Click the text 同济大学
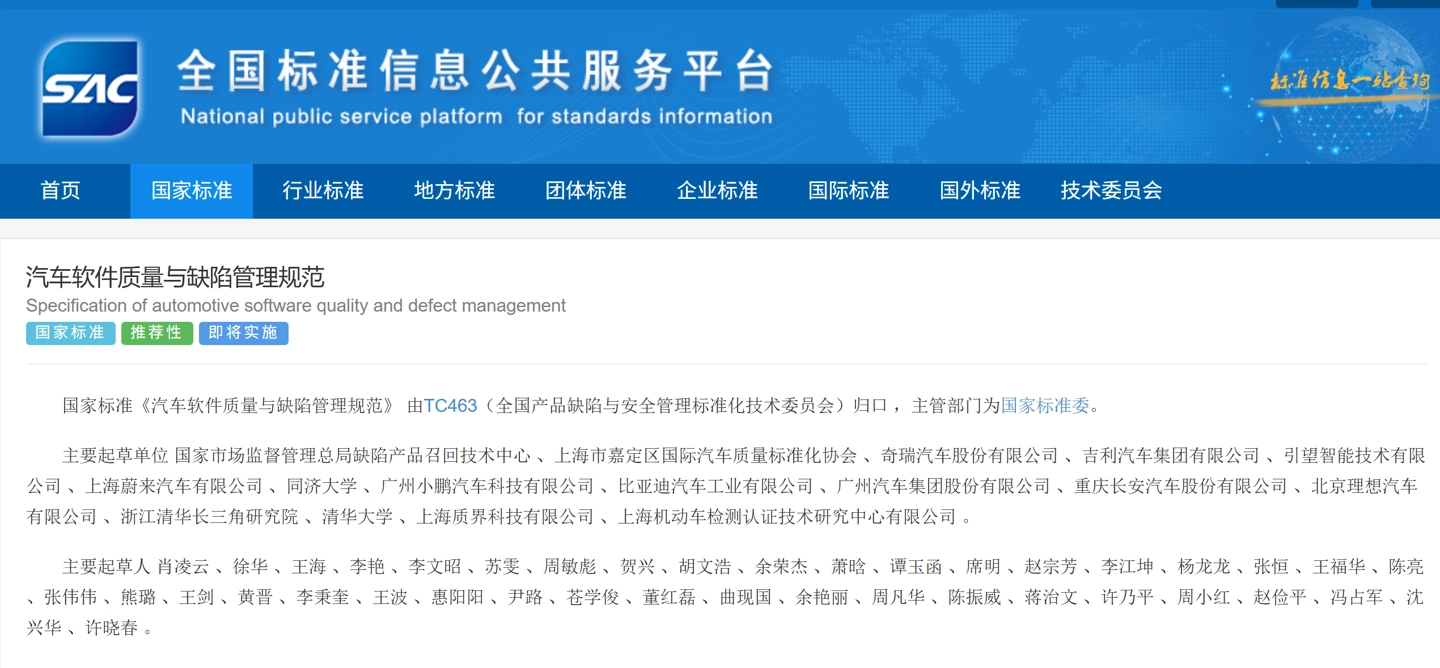The height and width of the screenshot is (668, 1440). pos(321,487)
